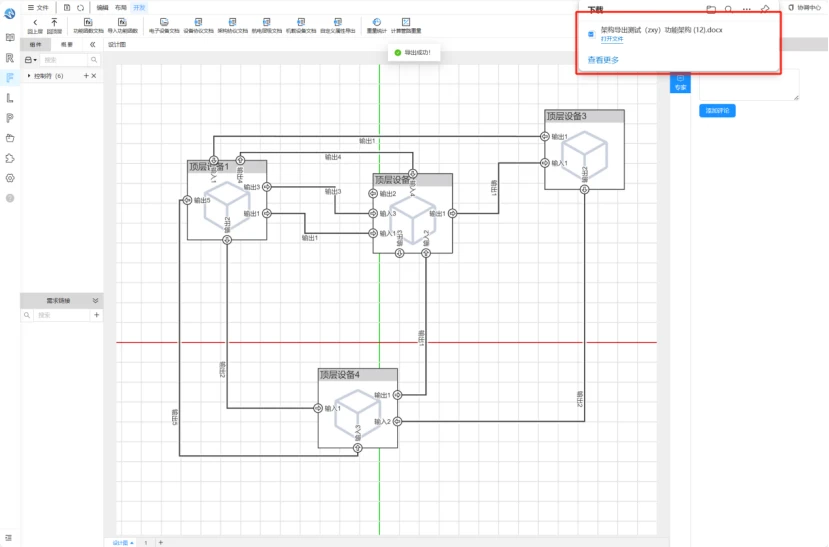
Task: Add a new sheet with the bottom plus
Action: tap(161, 542)
